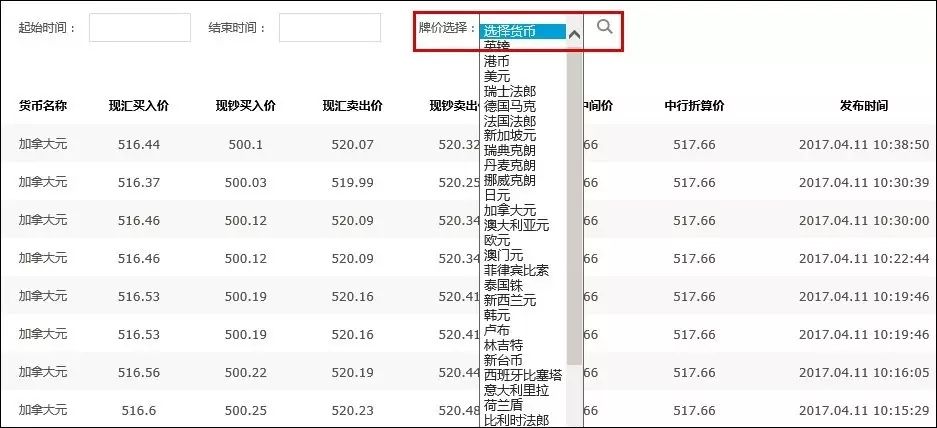This screenshot has width=937, height=428.
Task: Click the end time input field
Action: [x=330, y=27]
